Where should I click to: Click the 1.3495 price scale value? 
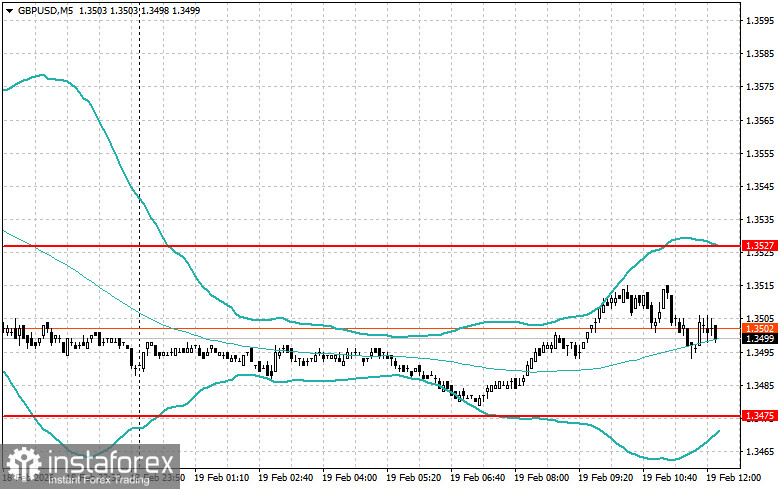760,353
